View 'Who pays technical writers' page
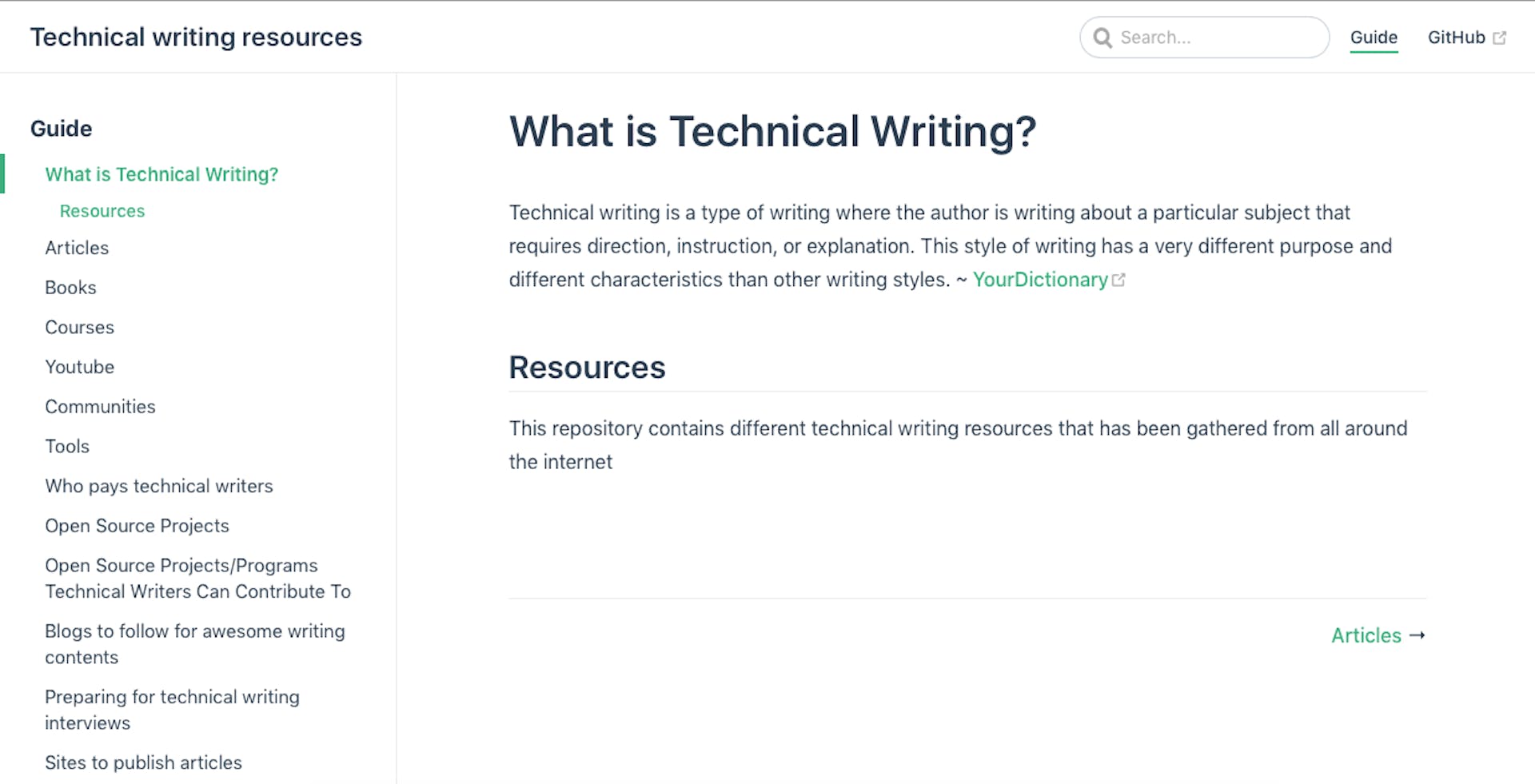 (x=158, y=486)
